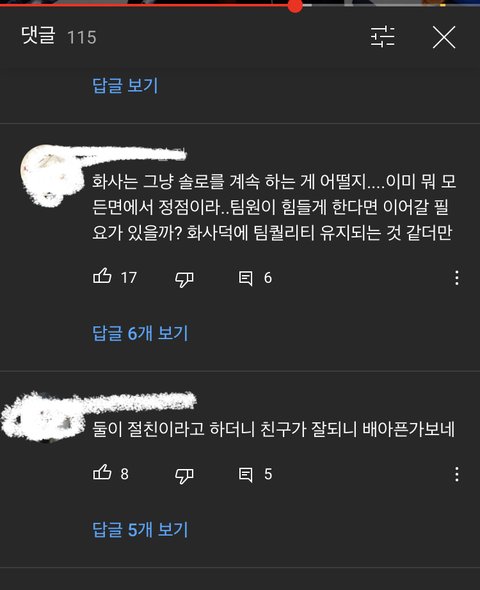Click the 17 like count number
Image resolution: width=480 pixels, height=590 pixels.
pyautogui.click(x=129, y=278)
